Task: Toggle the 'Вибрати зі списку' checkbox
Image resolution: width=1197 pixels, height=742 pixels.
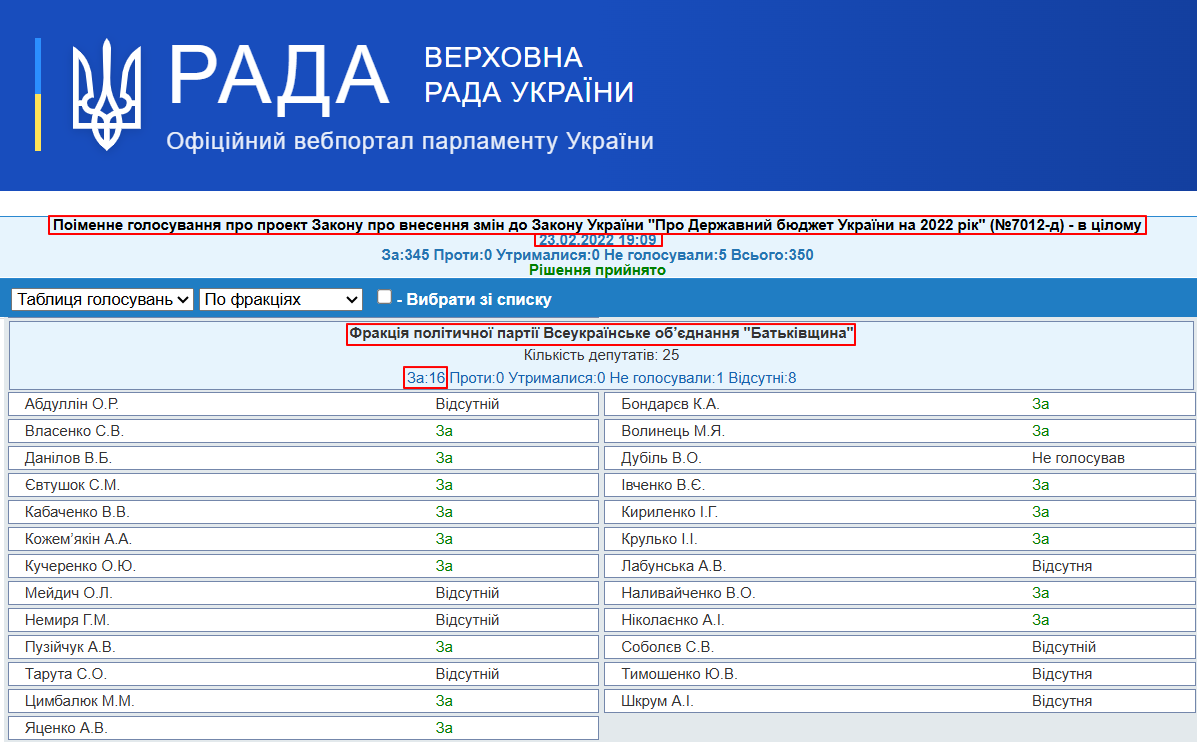Action: pos(385,297)
